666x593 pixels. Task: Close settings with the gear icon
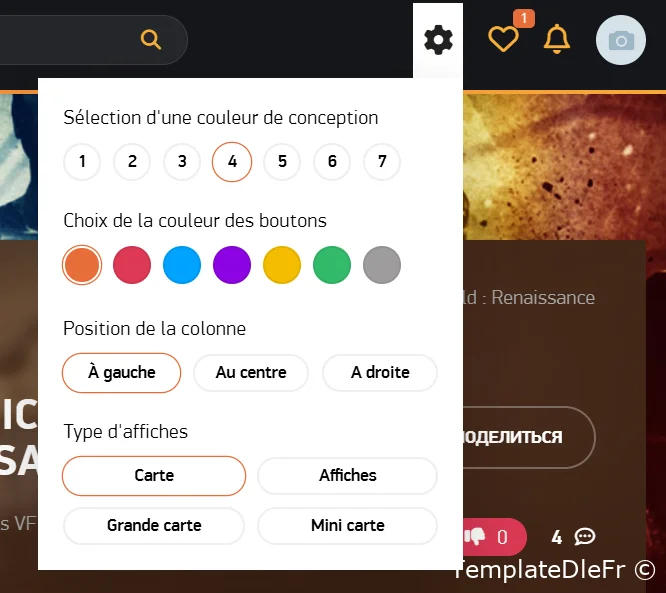click(438, 40)
